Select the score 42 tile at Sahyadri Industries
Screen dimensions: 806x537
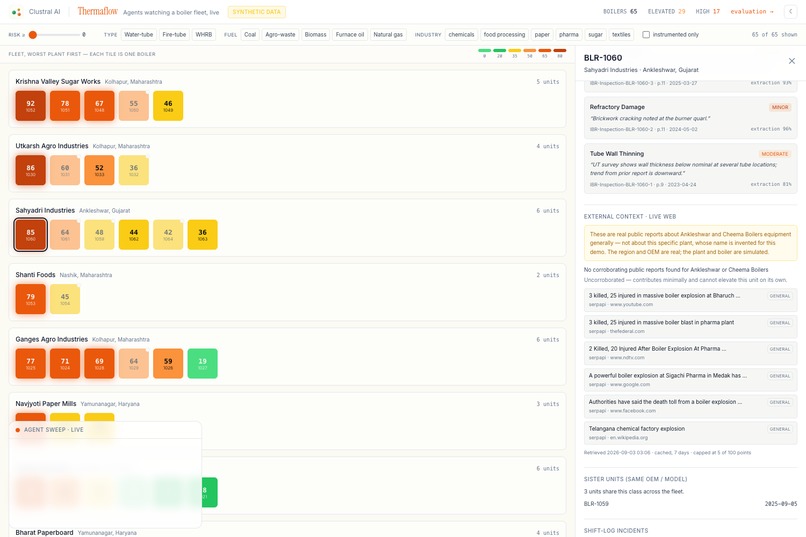coord(168,235)
